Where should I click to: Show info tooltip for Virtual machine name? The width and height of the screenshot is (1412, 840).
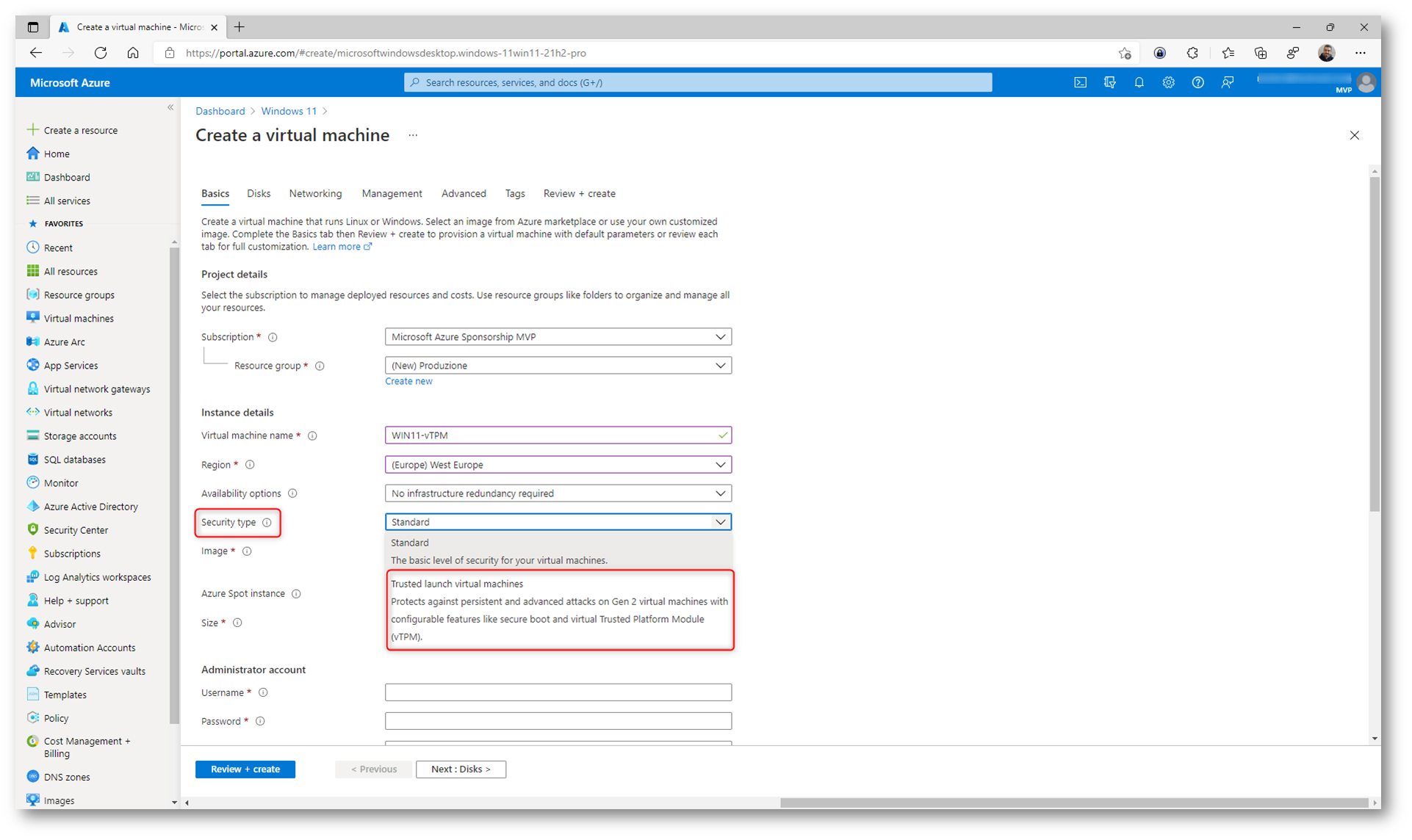[x=313, y=435]
